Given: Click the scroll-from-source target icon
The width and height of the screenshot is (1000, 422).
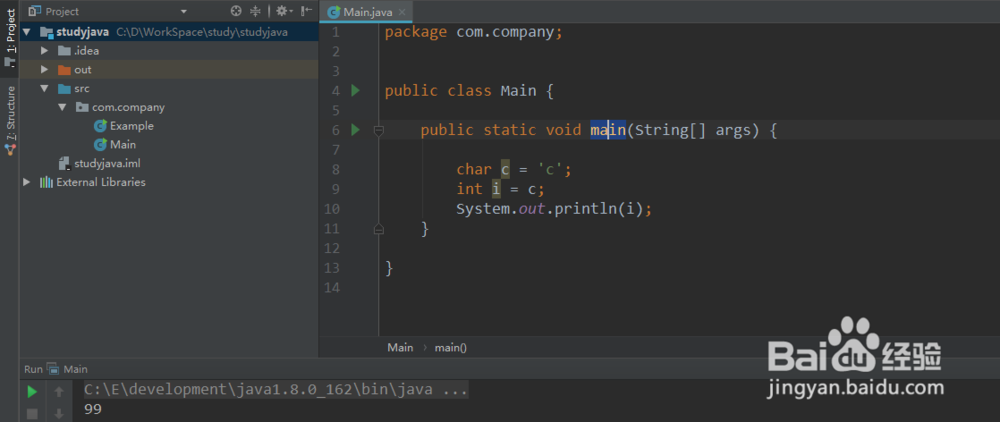Looking at the screenshot, I should coord(237,11).
